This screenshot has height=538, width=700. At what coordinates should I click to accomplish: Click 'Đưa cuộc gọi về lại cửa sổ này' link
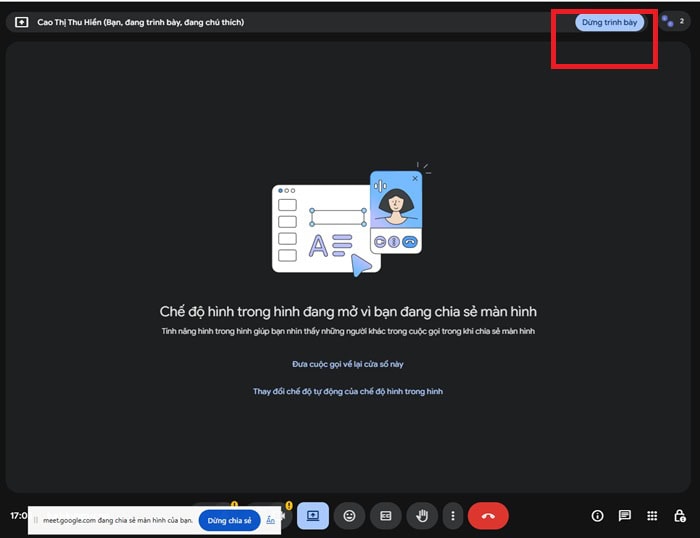coord(348,364)
